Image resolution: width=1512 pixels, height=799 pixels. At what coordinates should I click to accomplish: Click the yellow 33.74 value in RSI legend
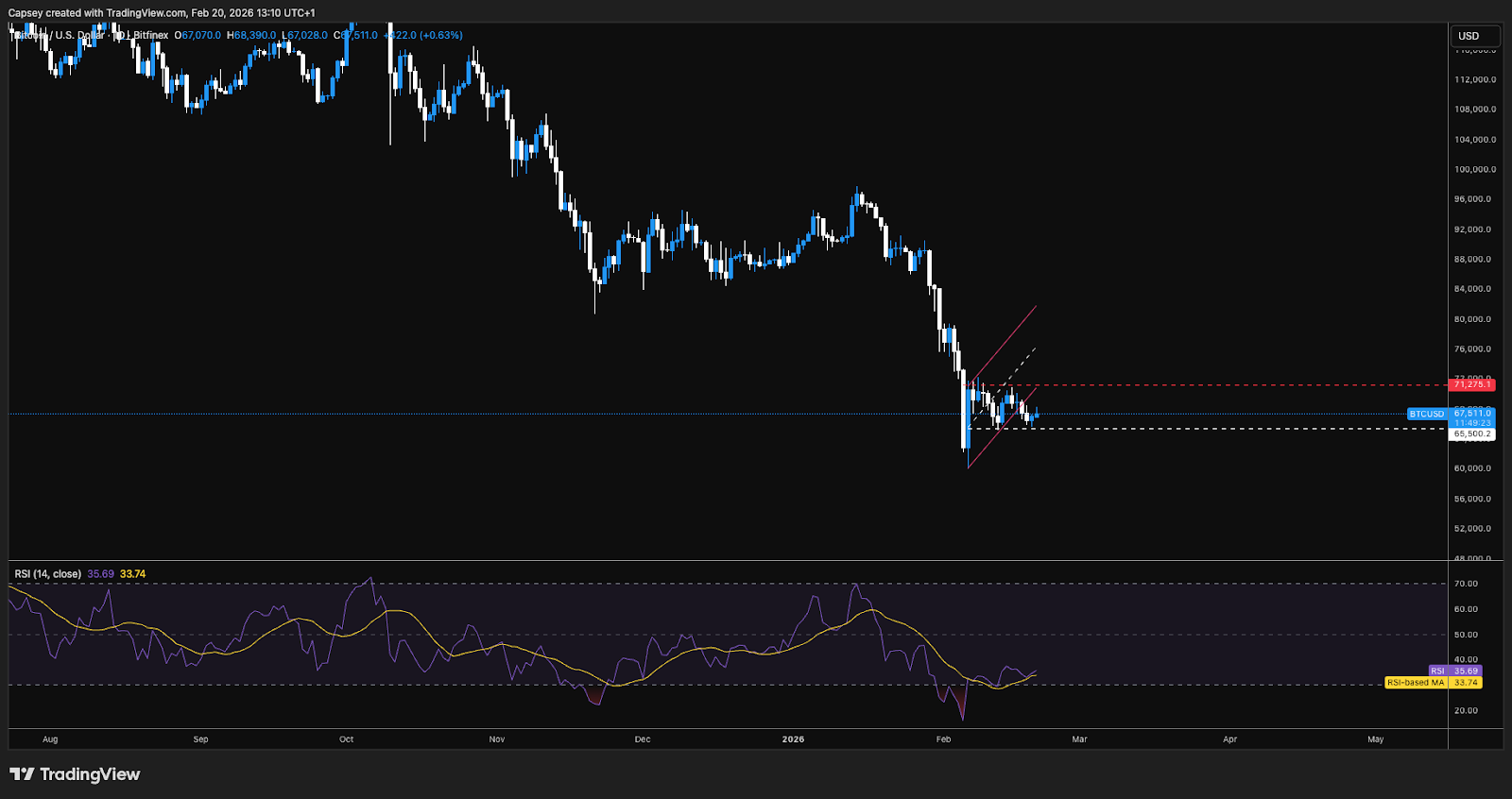coord(133,574)
